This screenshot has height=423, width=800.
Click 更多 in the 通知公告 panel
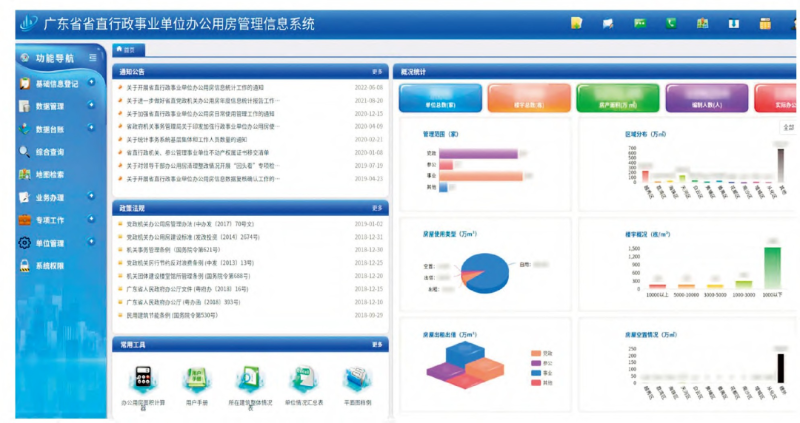click(x=377, y=72)
